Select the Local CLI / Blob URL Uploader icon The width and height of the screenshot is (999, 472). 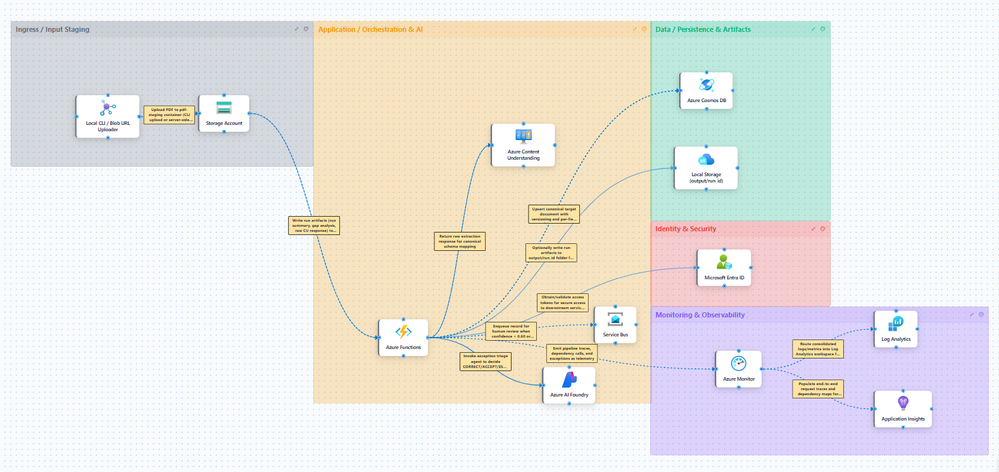point(107,108)
